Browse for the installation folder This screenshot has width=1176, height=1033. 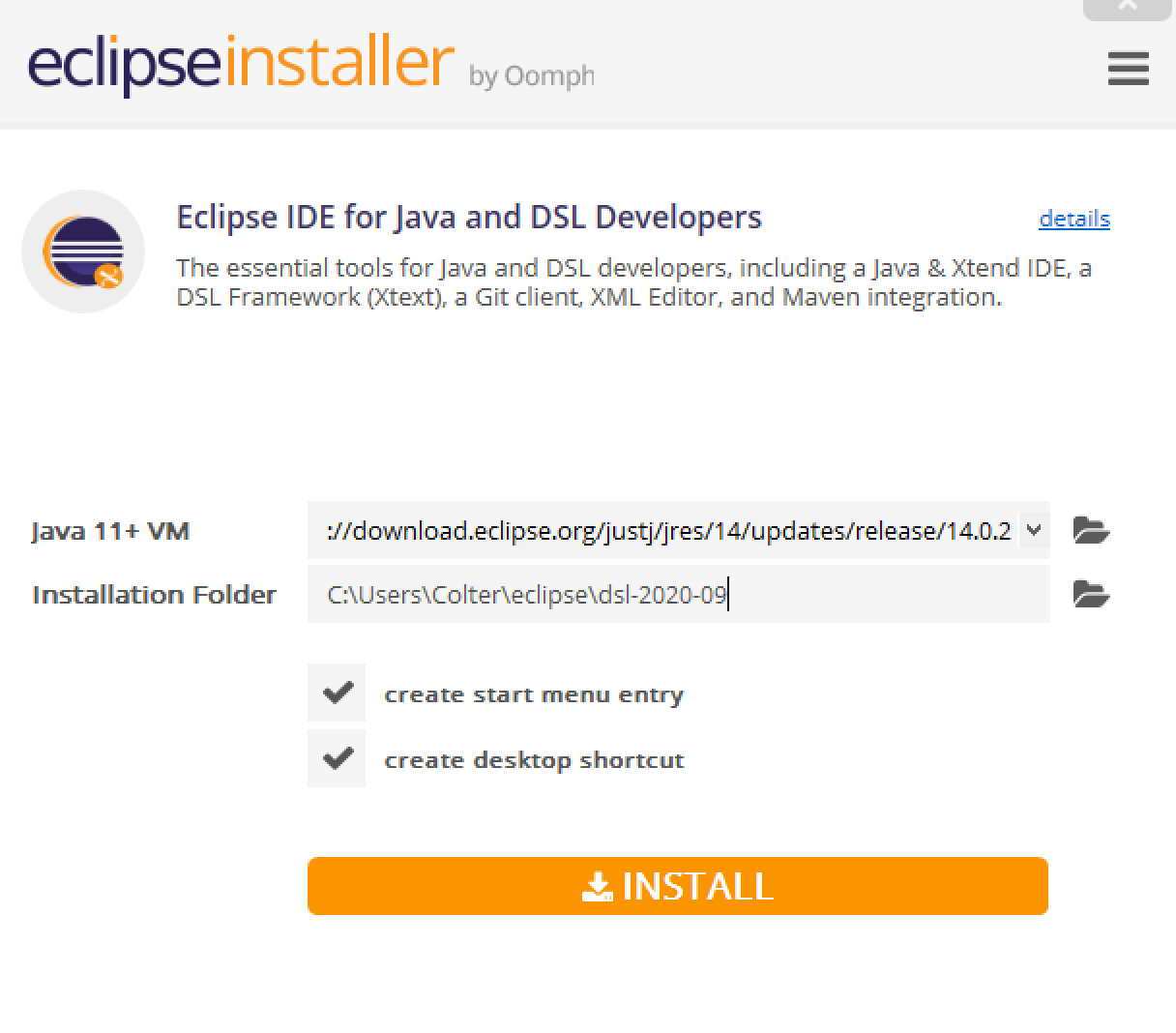(1090, 594)
